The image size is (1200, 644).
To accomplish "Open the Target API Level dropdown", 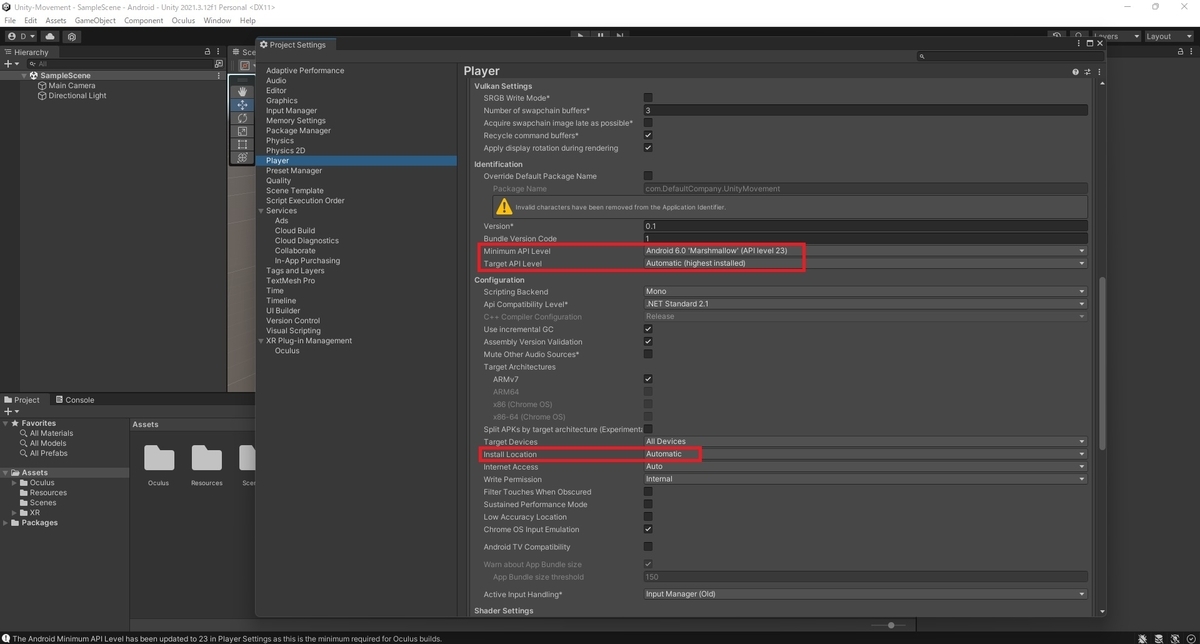I will (x=865, y=263).
